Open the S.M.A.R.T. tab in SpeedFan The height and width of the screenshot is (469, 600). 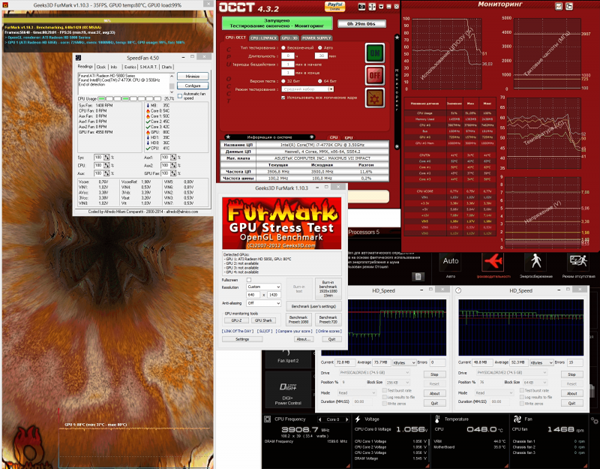(148, 67)
